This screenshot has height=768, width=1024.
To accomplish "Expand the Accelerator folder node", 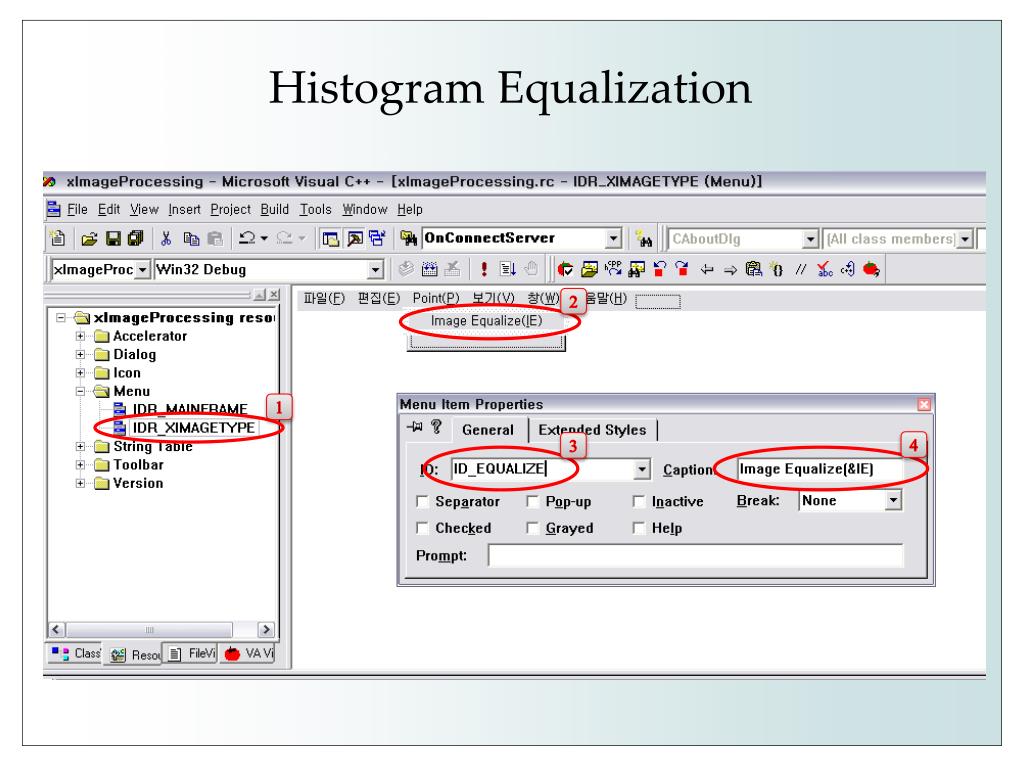I will click(80, 336).
